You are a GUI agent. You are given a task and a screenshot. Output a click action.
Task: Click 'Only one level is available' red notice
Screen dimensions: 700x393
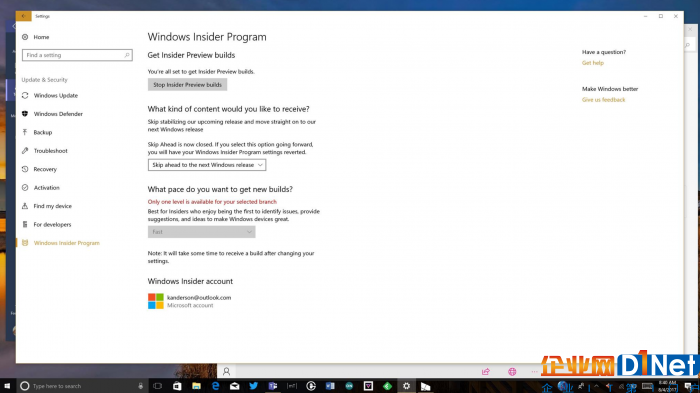pos(212,202)
